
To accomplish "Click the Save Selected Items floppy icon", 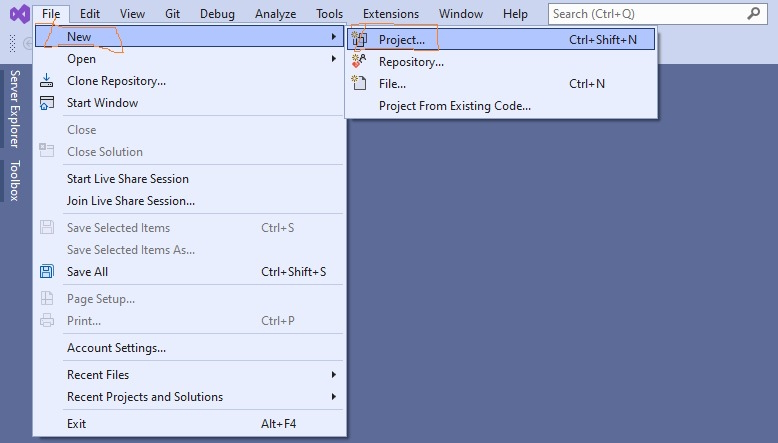I will [x=47, y=227].
